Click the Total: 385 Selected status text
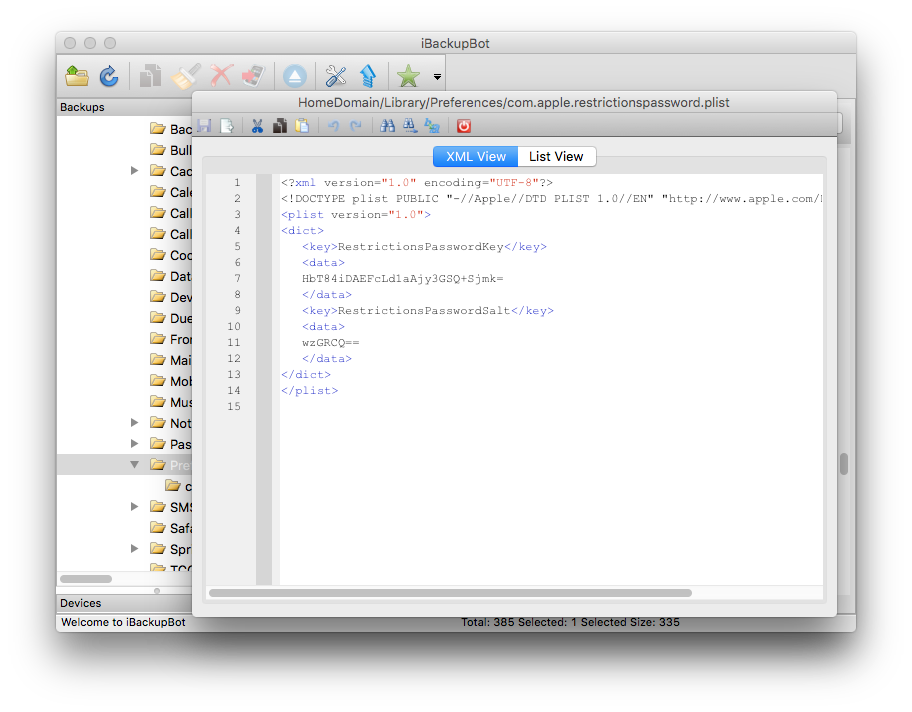 pos(570,622)
